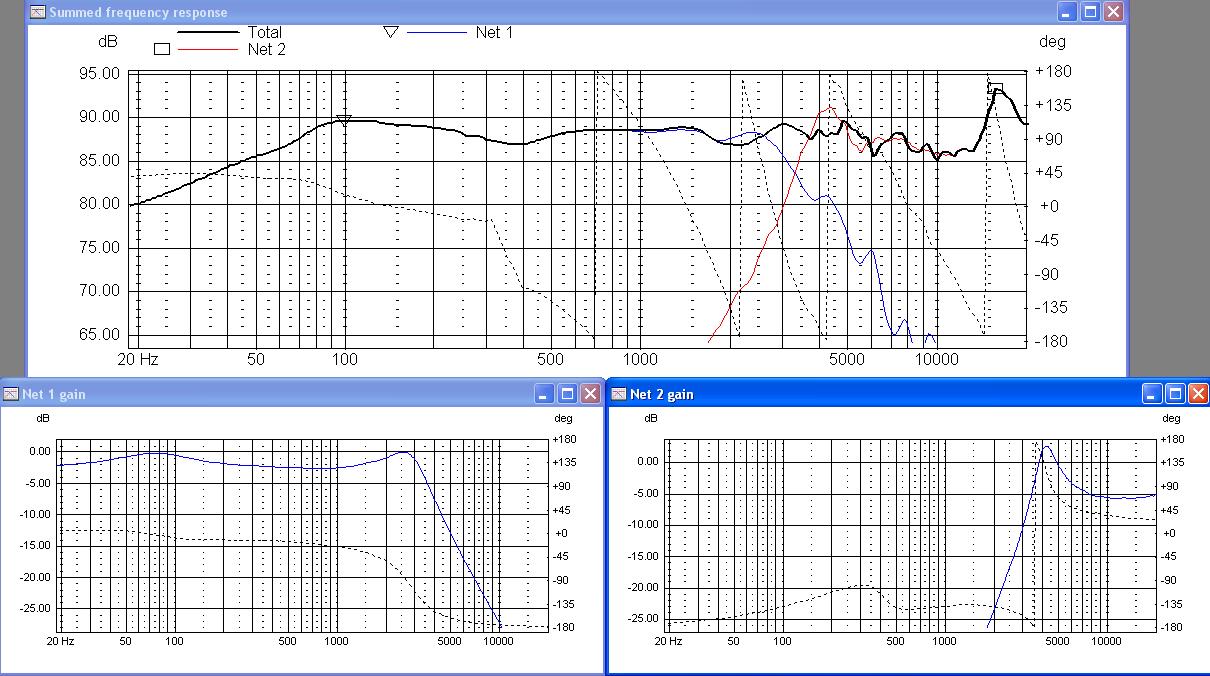Click the 'deg' label in Summed frequency response
This screenshot has height=676, width=1210.
tap(1052, 42)
